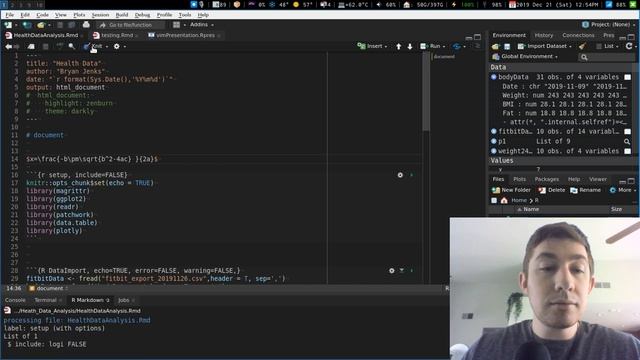Open the vimPresentation.Rpres editor tab
Image resolution: width=640 pixels, height=360 pixels.
point(185,36)
